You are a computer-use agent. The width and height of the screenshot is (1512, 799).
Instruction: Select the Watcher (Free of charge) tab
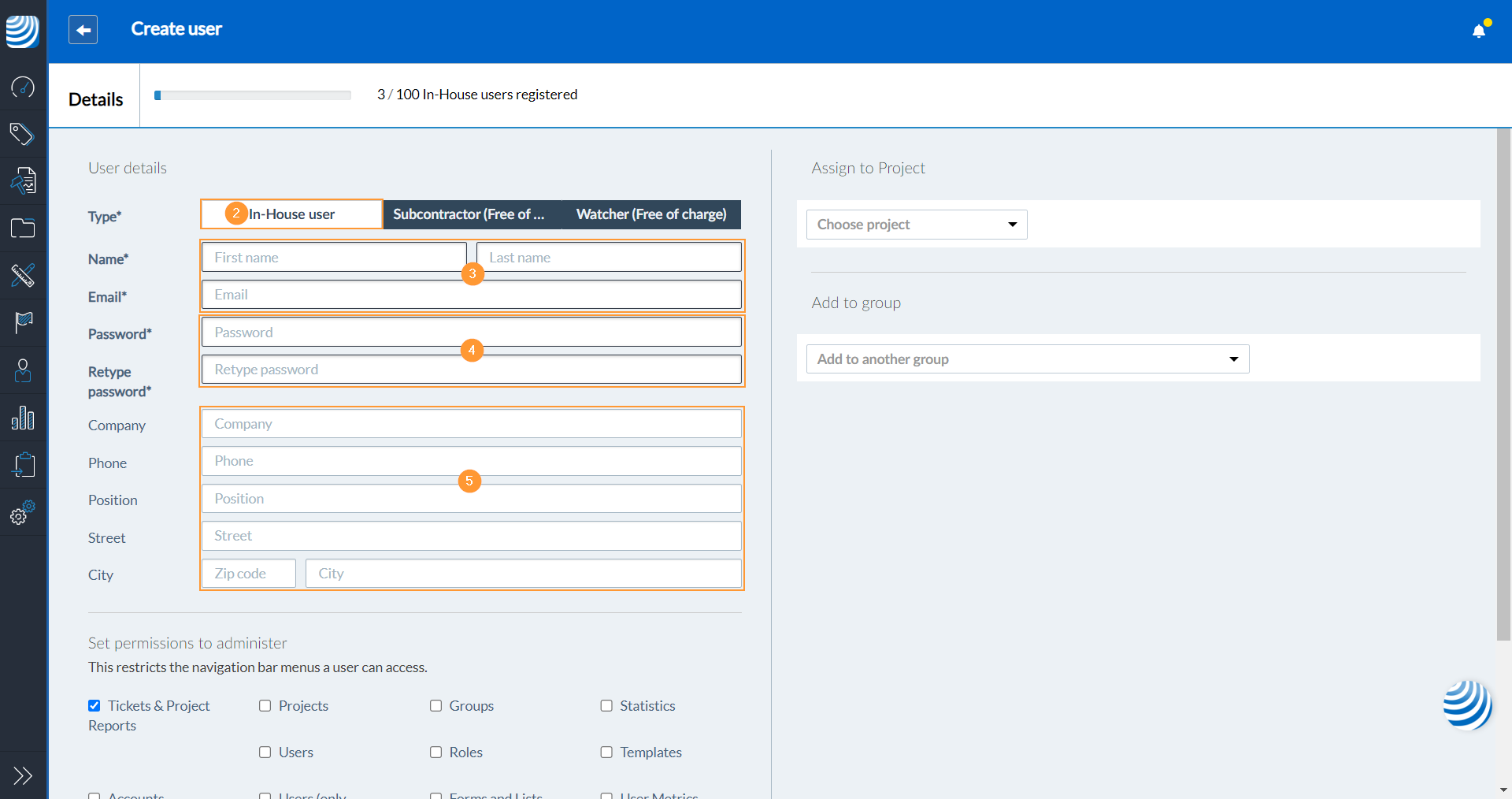click(651, 214)
